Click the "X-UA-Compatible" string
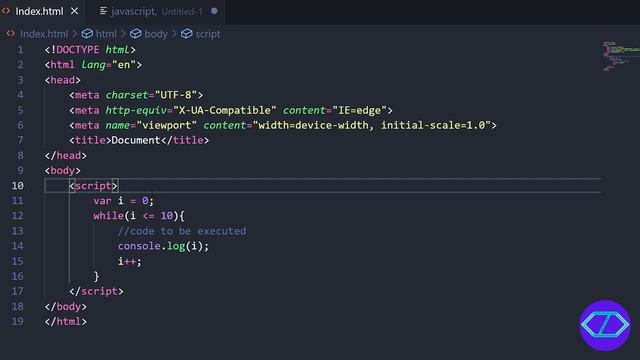This screenshot has height=360, width=640. pos(224,110)
